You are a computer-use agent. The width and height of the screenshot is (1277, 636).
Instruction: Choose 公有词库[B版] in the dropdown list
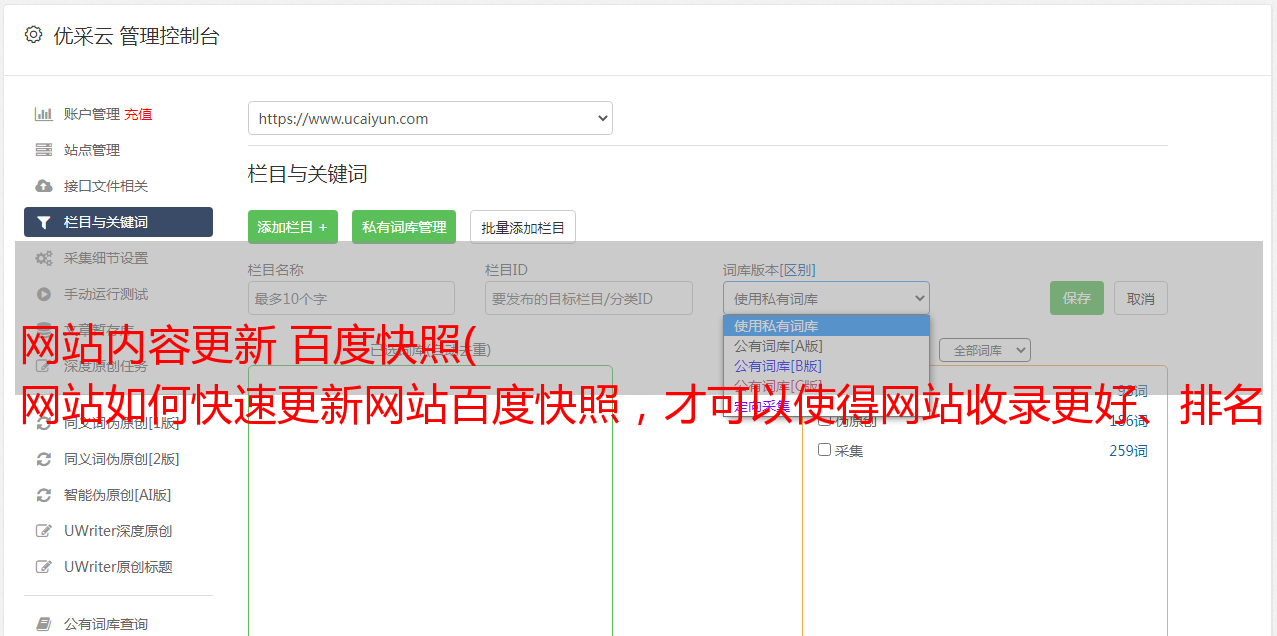point(826,366)
